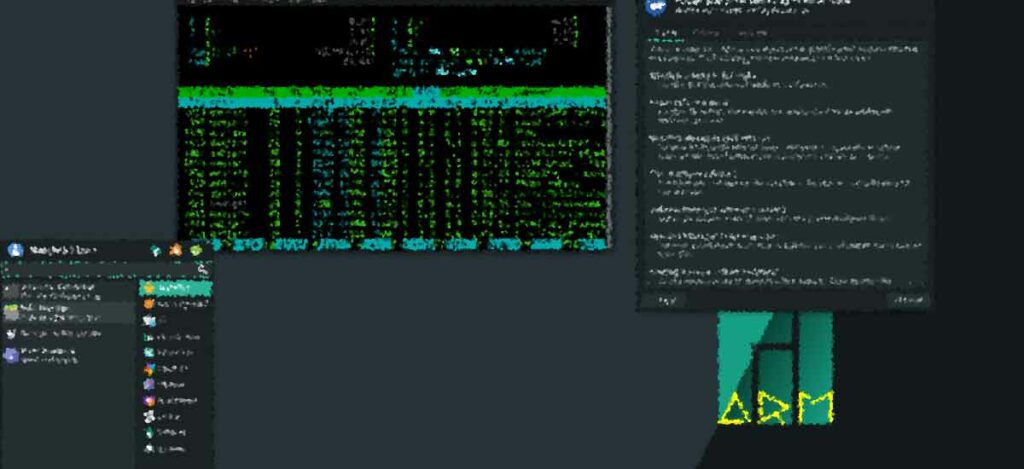Launch favorite entry with purple round icon
The width and height of the screenshot is (1024, 469).
(x=68, y=355)
